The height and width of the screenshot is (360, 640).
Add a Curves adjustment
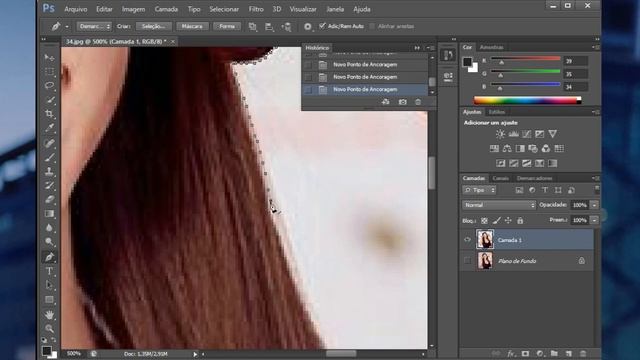click(x=527, y=134)
